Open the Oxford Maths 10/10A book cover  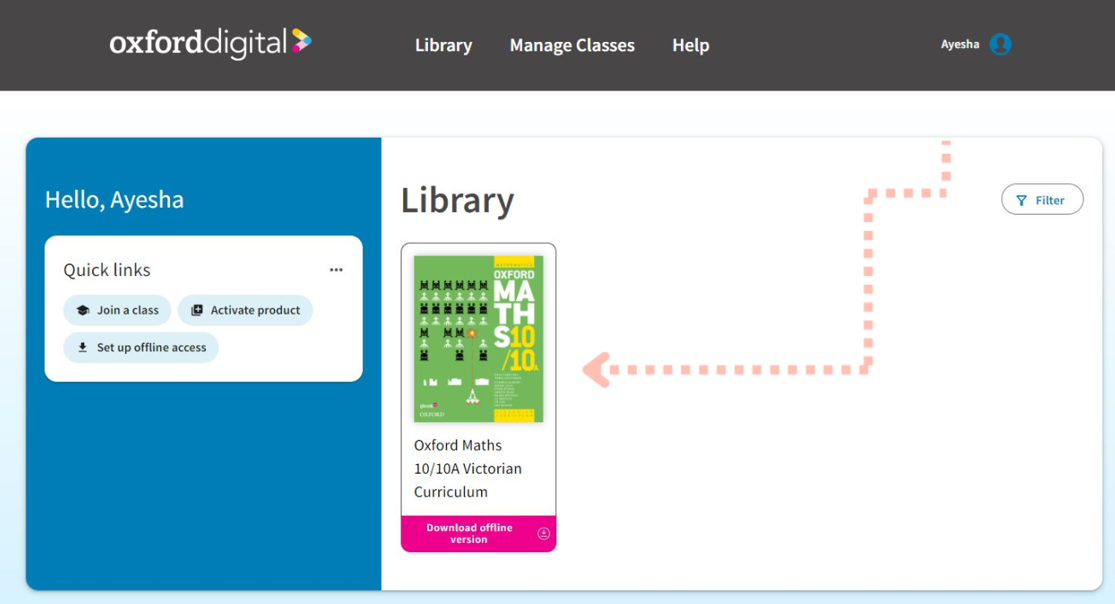[x=479, y=339]
